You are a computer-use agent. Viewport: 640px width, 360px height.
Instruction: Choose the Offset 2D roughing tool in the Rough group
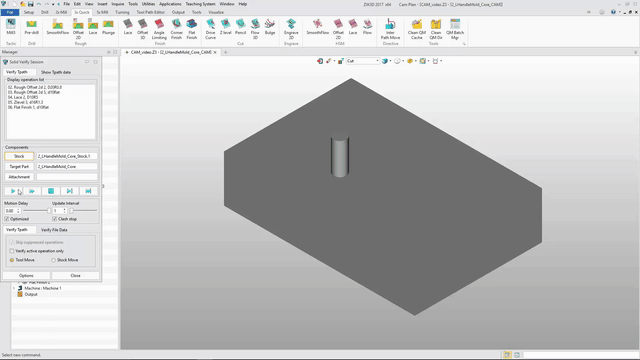click(78, 29)
